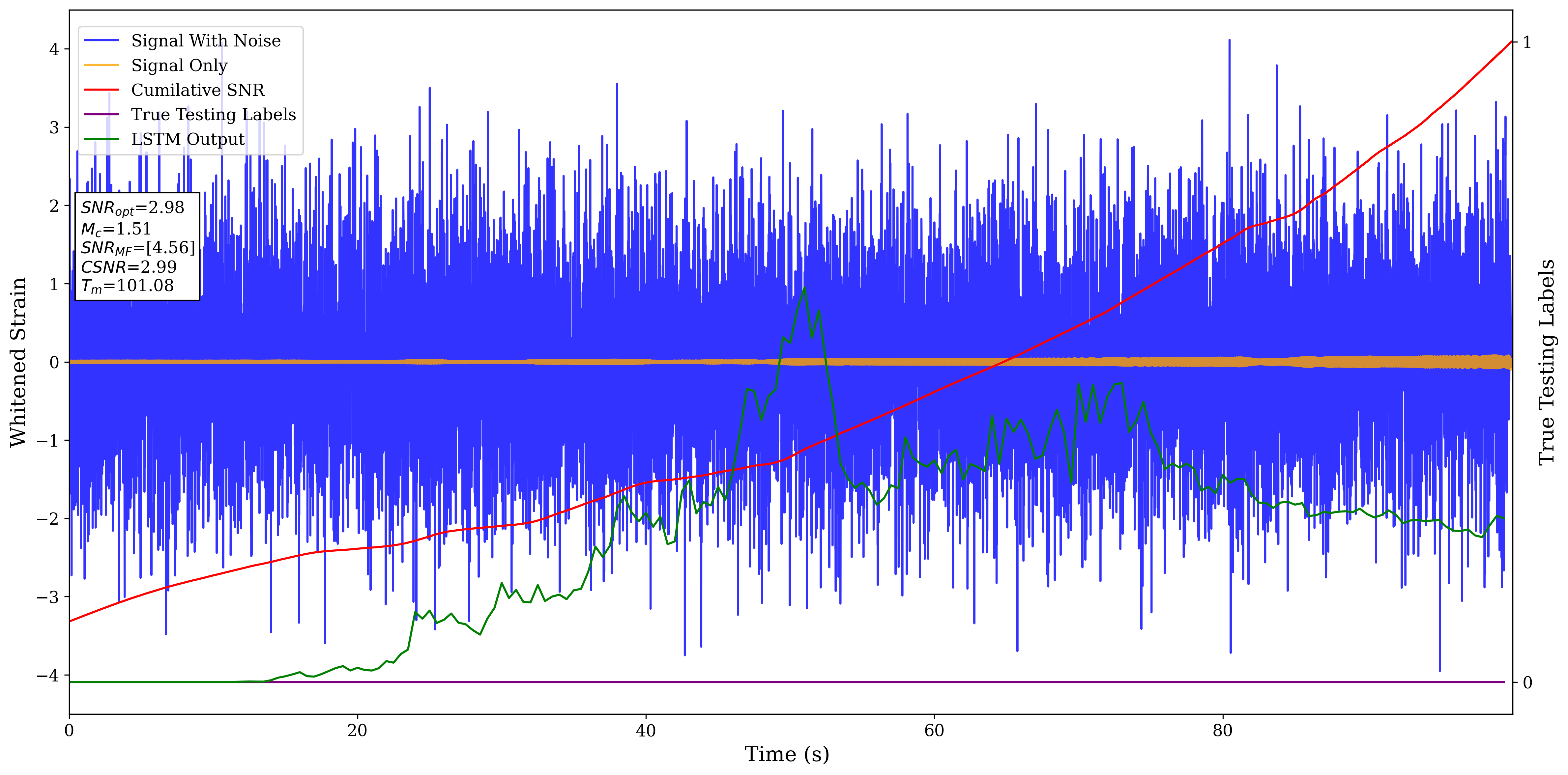Viewport: 1568px width, 775px height.
Task: Click the SNR_opt=2.98 annotation line
Action: (x=132, y=208)
